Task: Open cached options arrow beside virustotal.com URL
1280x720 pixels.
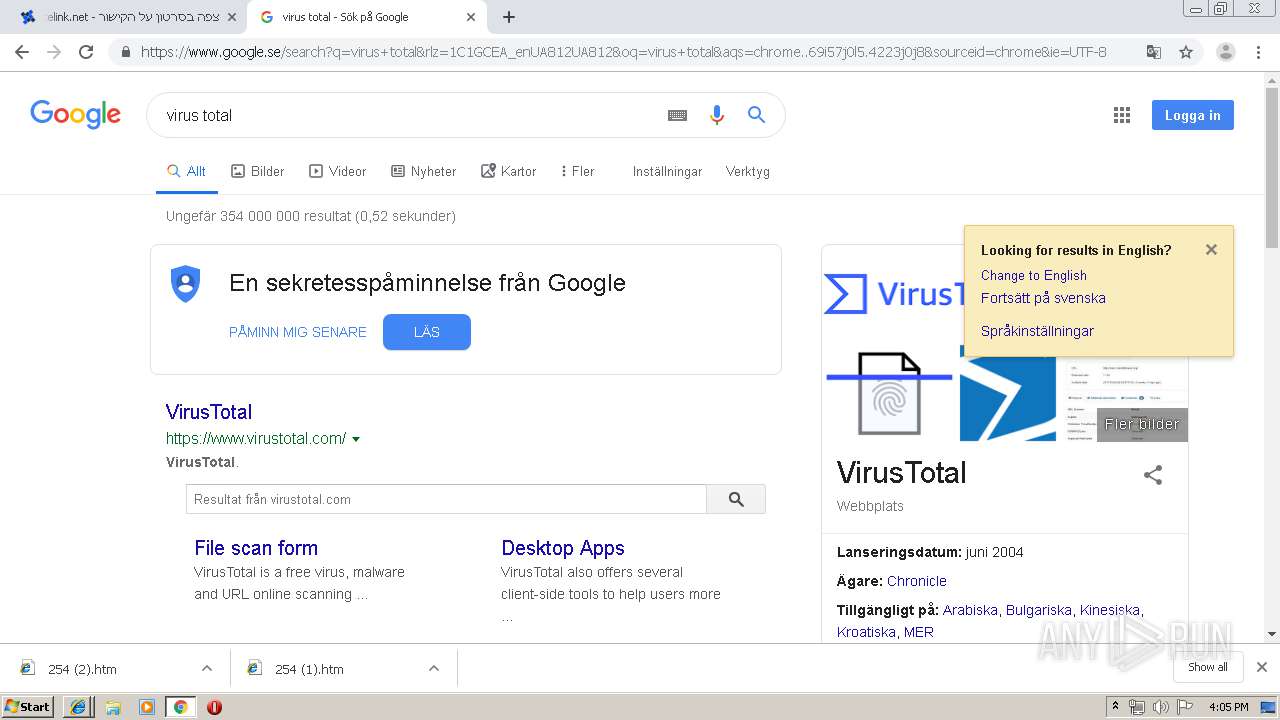Action: tap(356, 439)
